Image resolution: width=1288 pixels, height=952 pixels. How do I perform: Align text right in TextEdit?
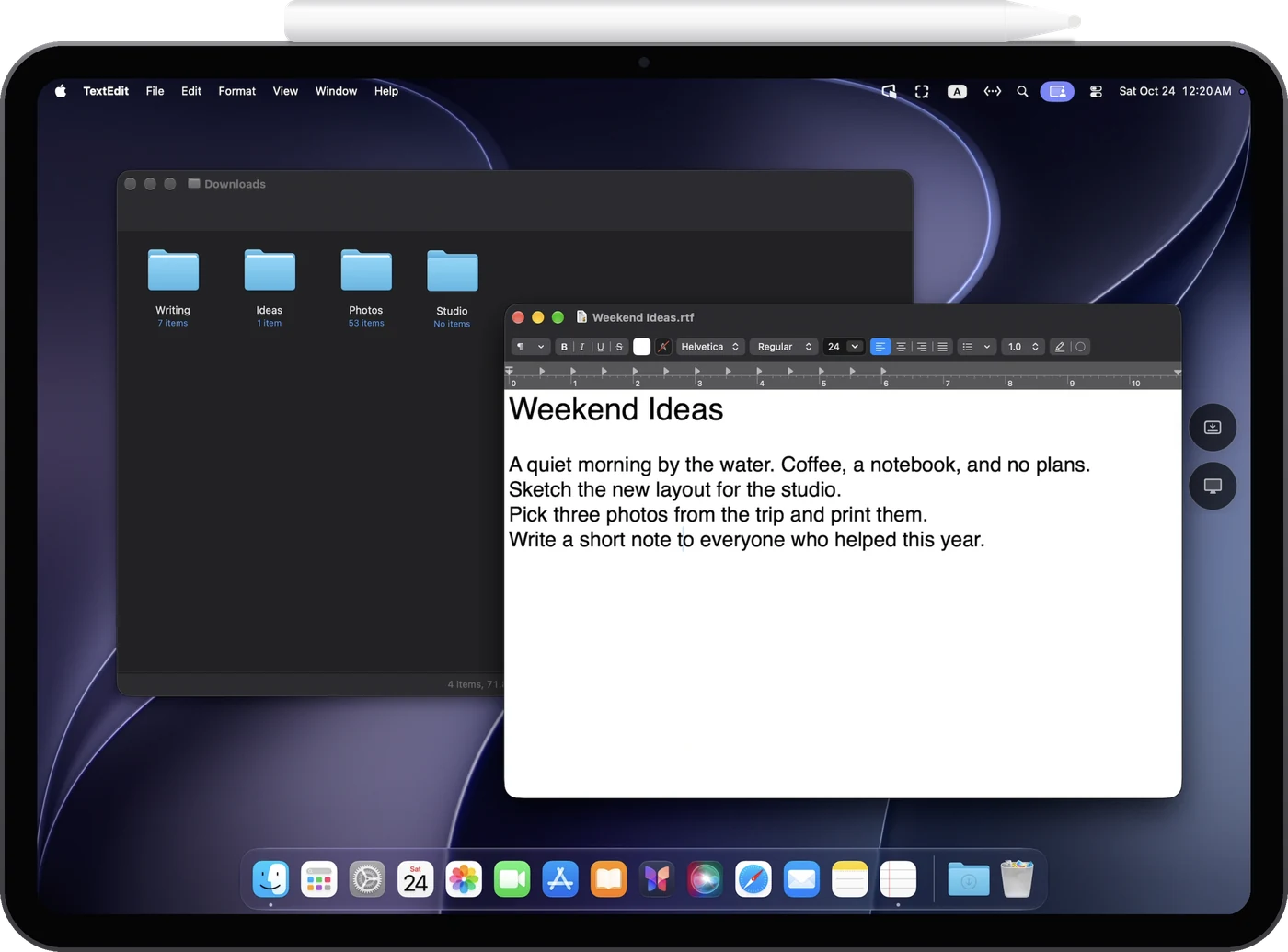pos(922,347)
